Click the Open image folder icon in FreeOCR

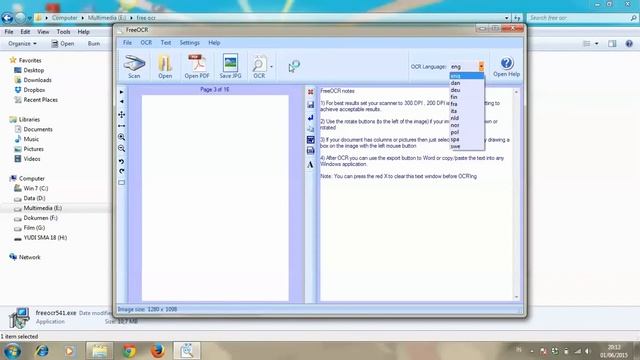[165, 67]
